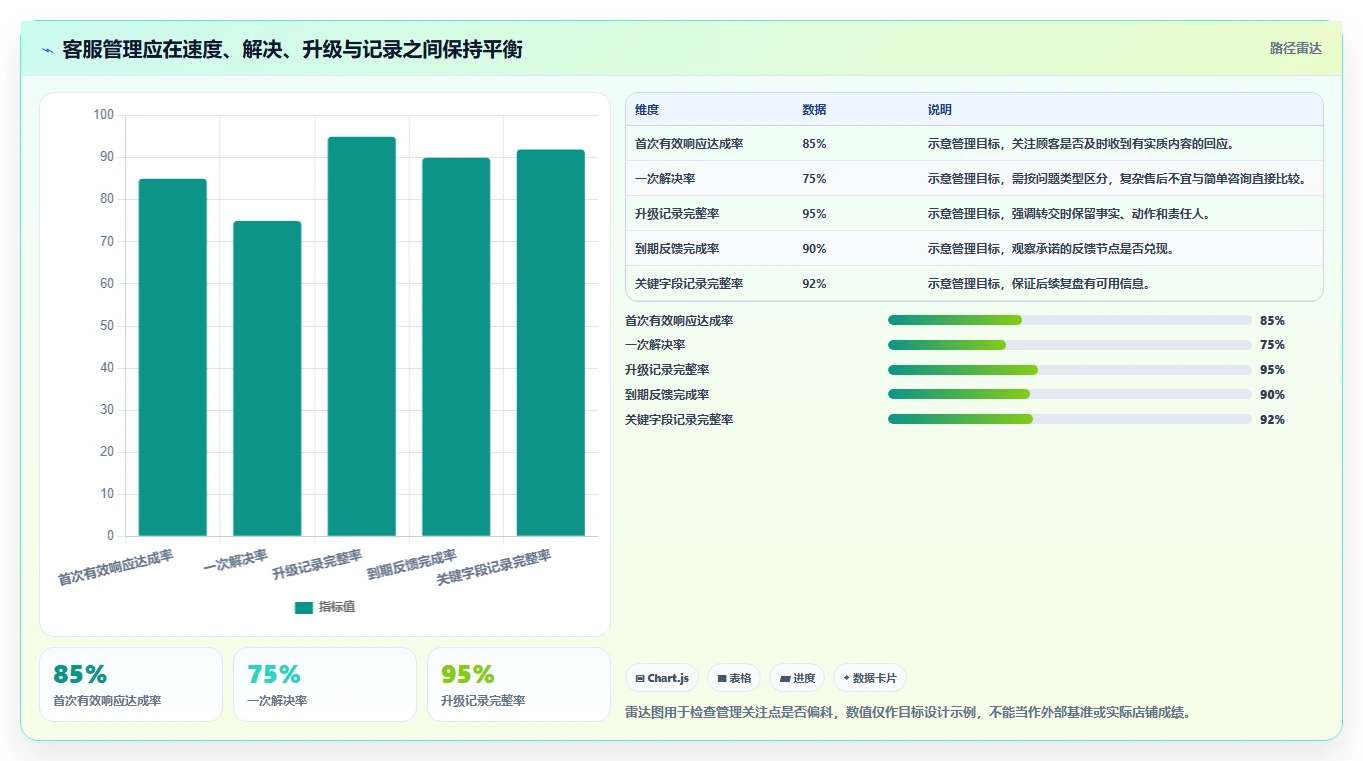The width and height of the screenshot is (1363, 761).
Task: Click the 90% value in table
Action: pos(814,249)
